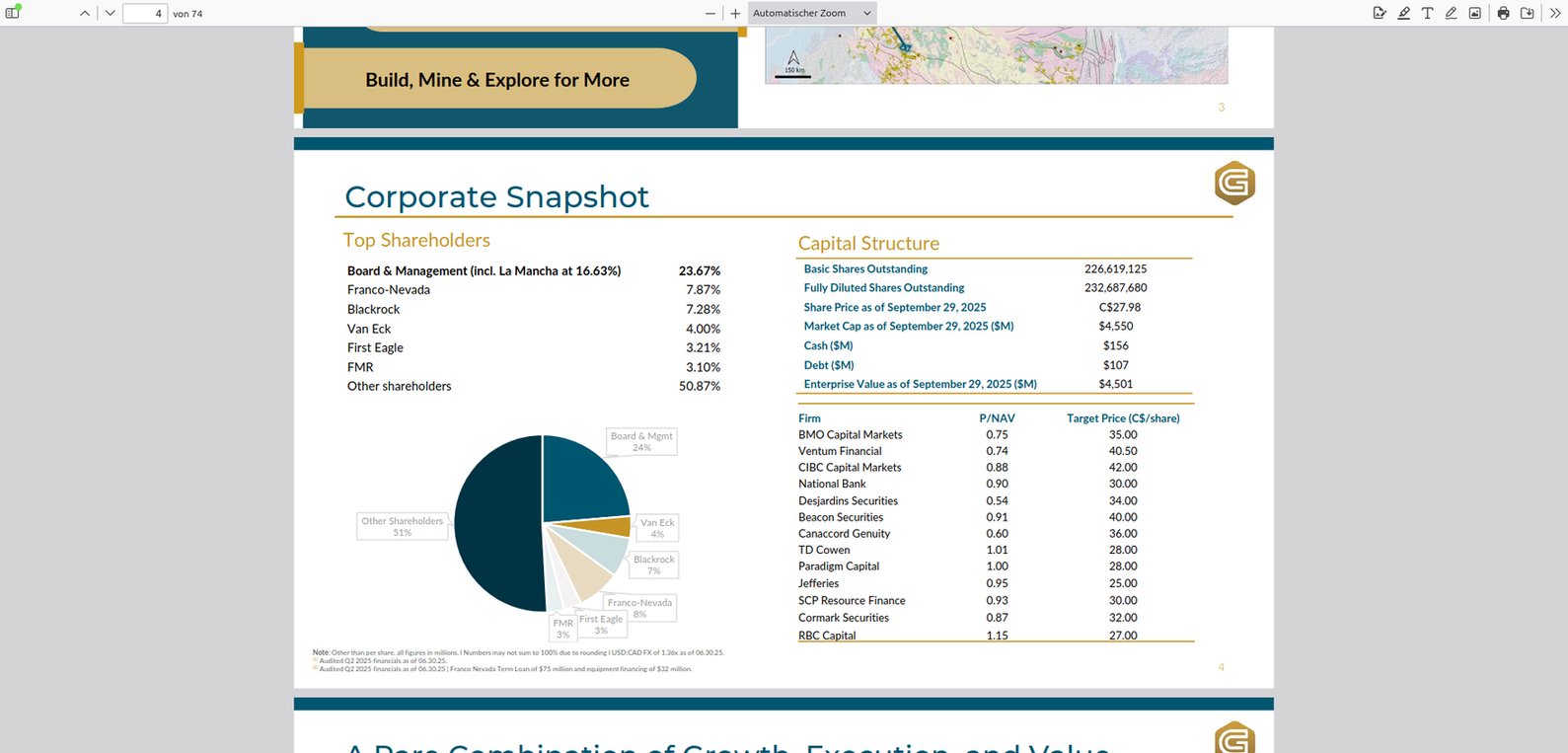Click the 'Cash ($M)' label

coord(828,345)
